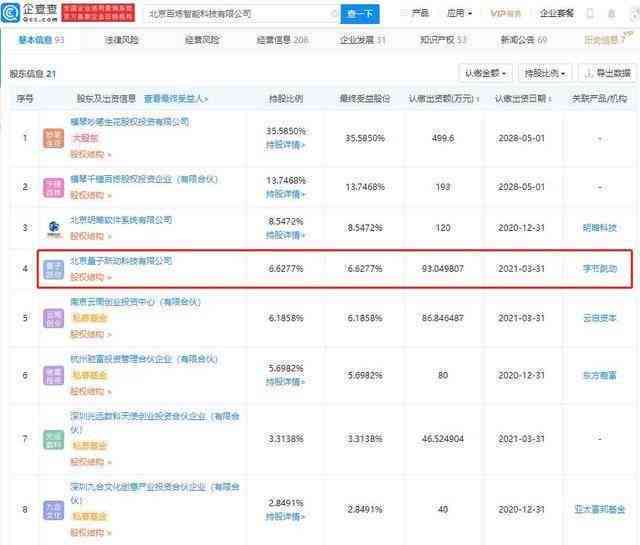Open 企业套餐 in the header
640x545 pixels.
pyautogui.click(x=557, y=13)
